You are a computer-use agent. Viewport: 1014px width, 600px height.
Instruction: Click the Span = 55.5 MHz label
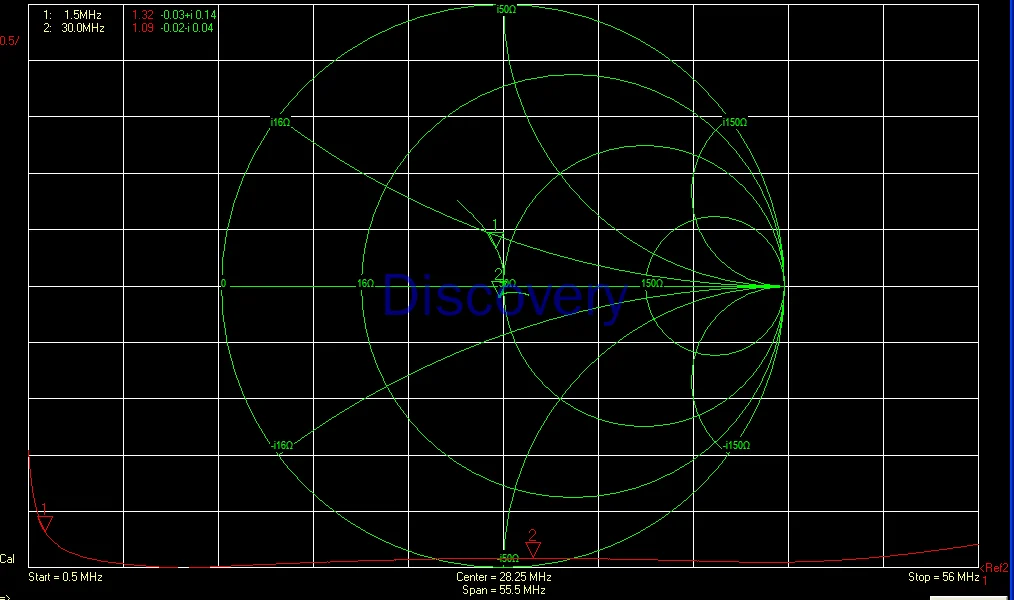(504, 590)
